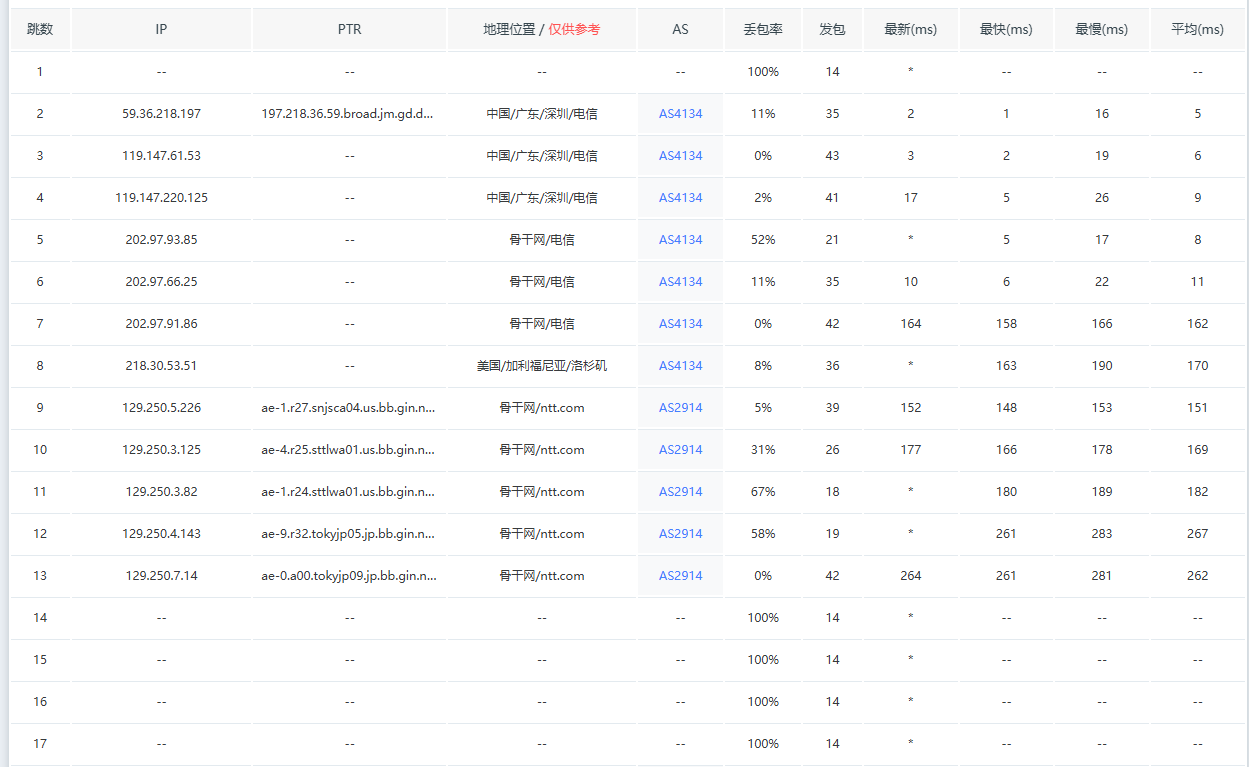The image size is (1249, 767).
Task: Click average value 267 in hop 12
Action: pyautogui.click(x=1197, y=534)
